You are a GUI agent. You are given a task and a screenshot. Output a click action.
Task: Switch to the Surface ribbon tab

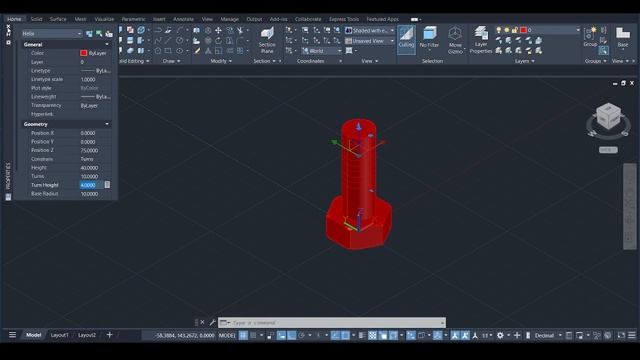(58, 19)
